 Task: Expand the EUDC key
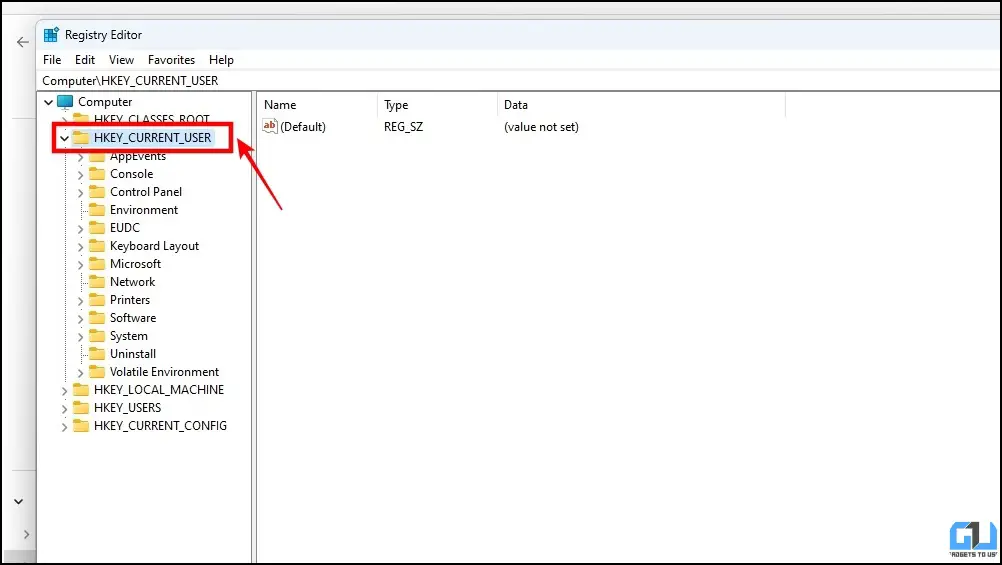tap(81, 228)
